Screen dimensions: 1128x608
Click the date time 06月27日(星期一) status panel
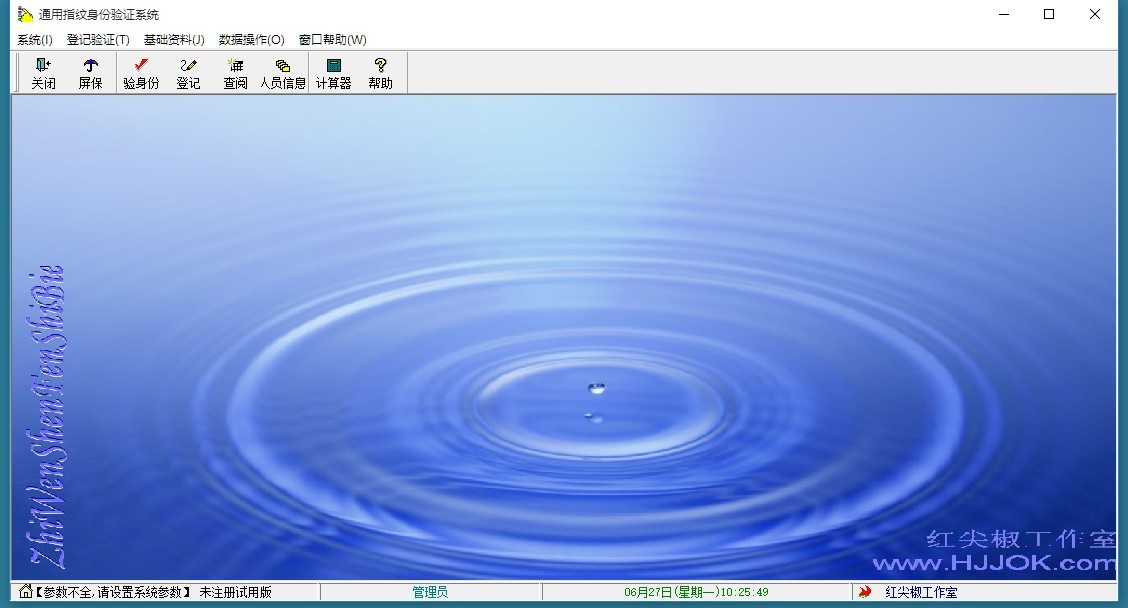[696, 592]
